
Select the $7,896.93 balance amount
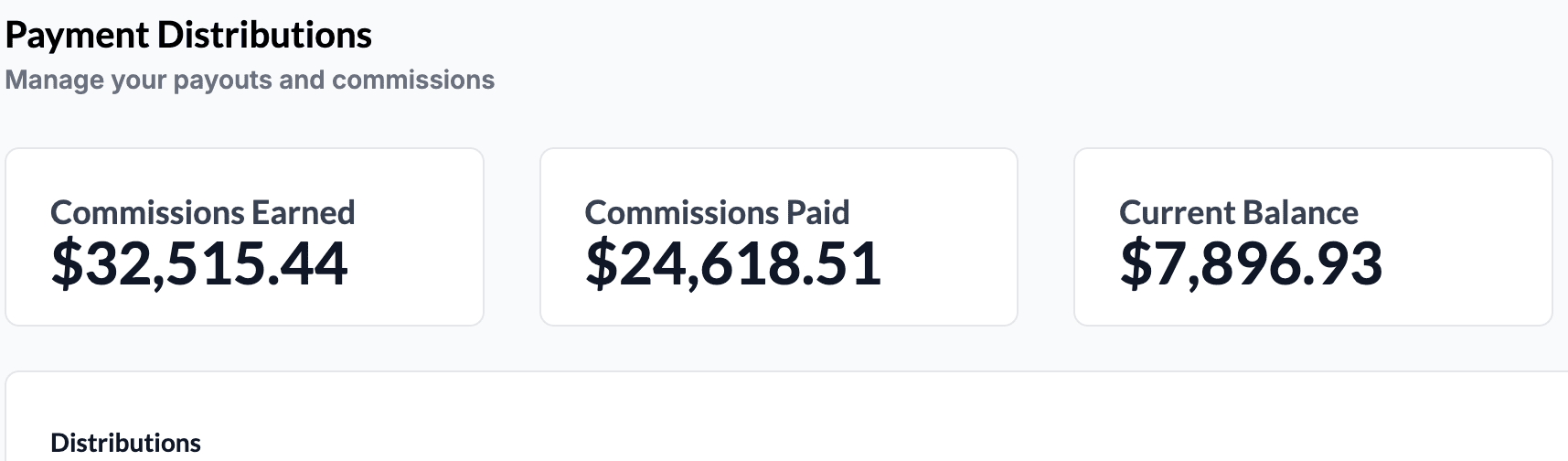coord(1251,263)
